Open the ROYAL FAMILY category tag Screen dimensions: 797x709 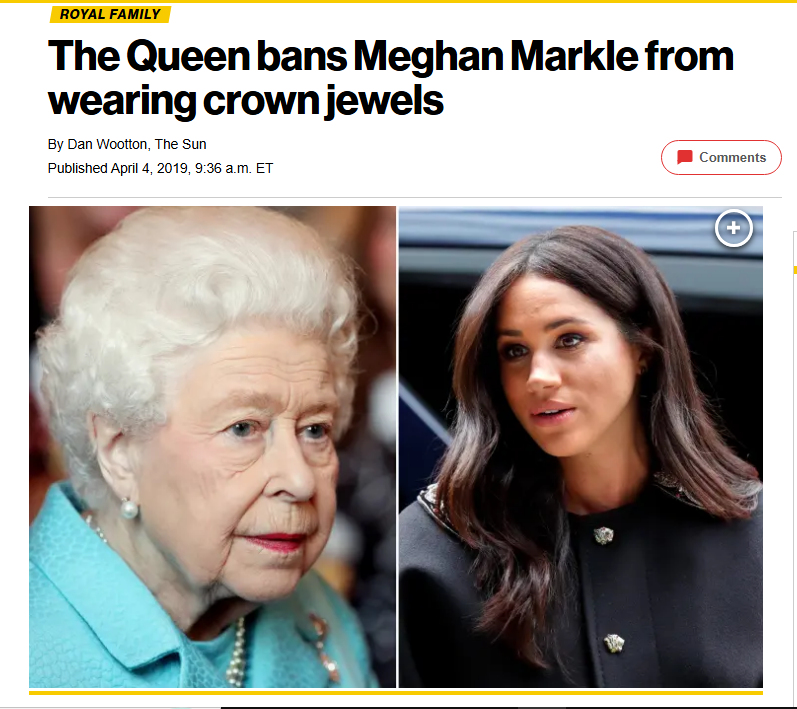tap(110, 14)
